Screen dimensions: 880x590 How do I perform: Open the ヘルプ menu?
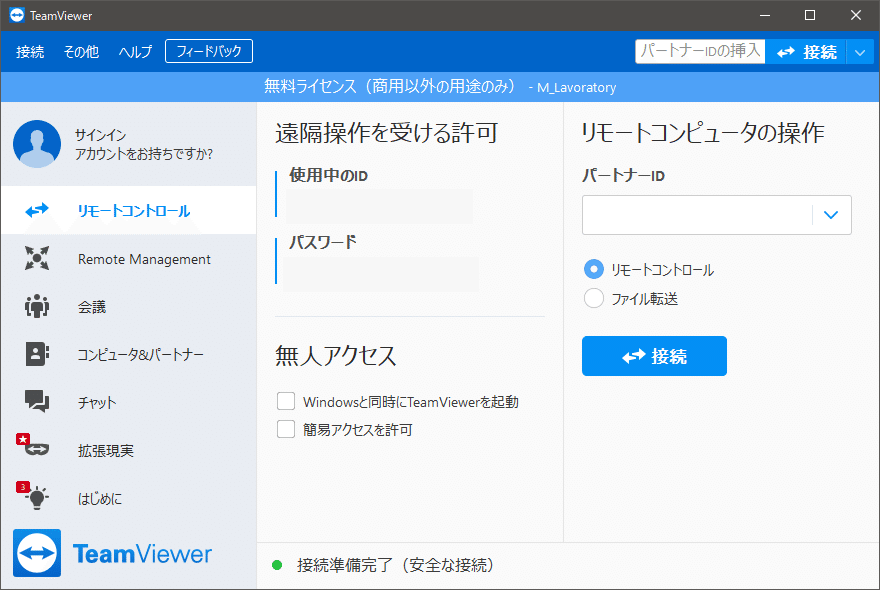[135, 52]
